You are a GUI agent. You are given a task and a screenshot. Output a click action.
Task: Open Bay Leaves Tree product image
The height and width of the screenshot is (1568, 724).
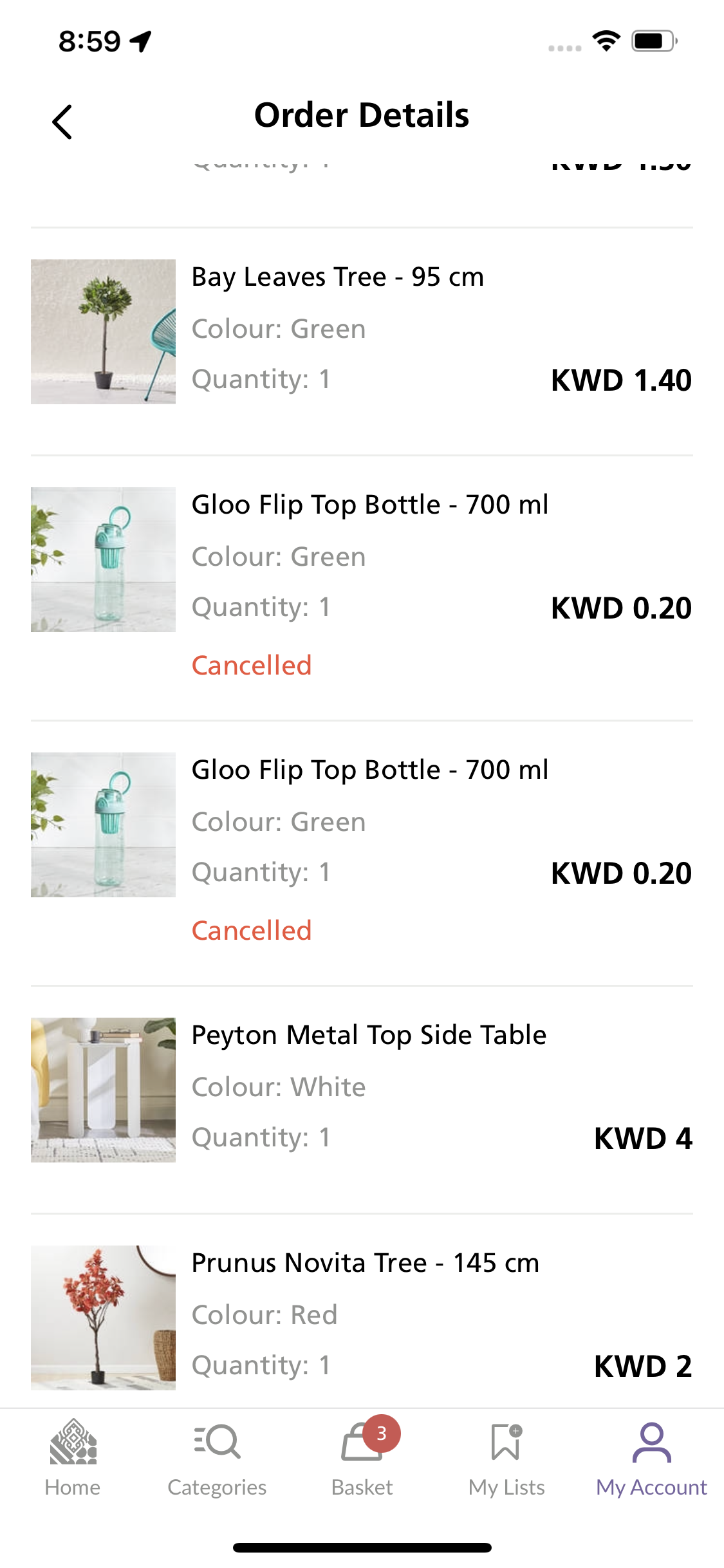[103, 331]
